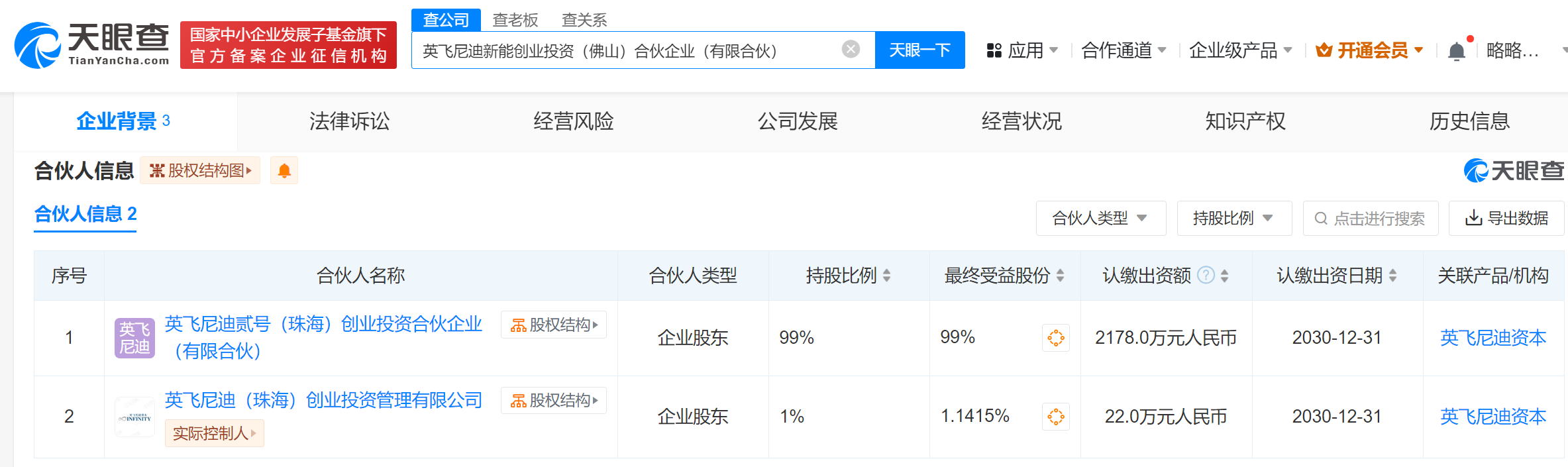Viewport: 1568px width, 467px height.
Task: Switch to the 法律诉讼 tab
Action: [349, 121]
